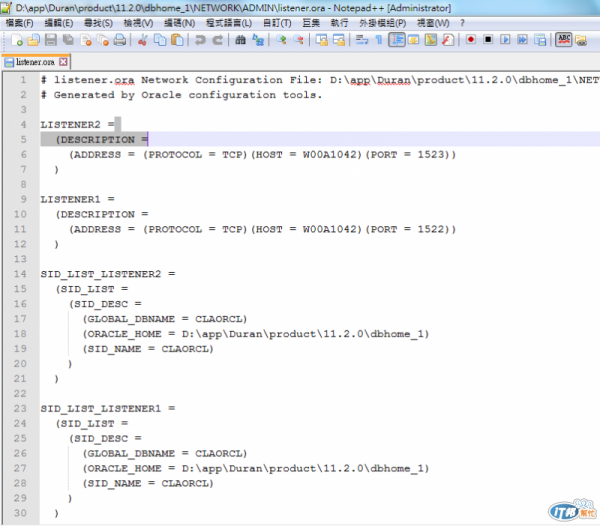Open the 外掛模組(P) menu
Viewport: 600px width, 526px height.
[383, 23]
